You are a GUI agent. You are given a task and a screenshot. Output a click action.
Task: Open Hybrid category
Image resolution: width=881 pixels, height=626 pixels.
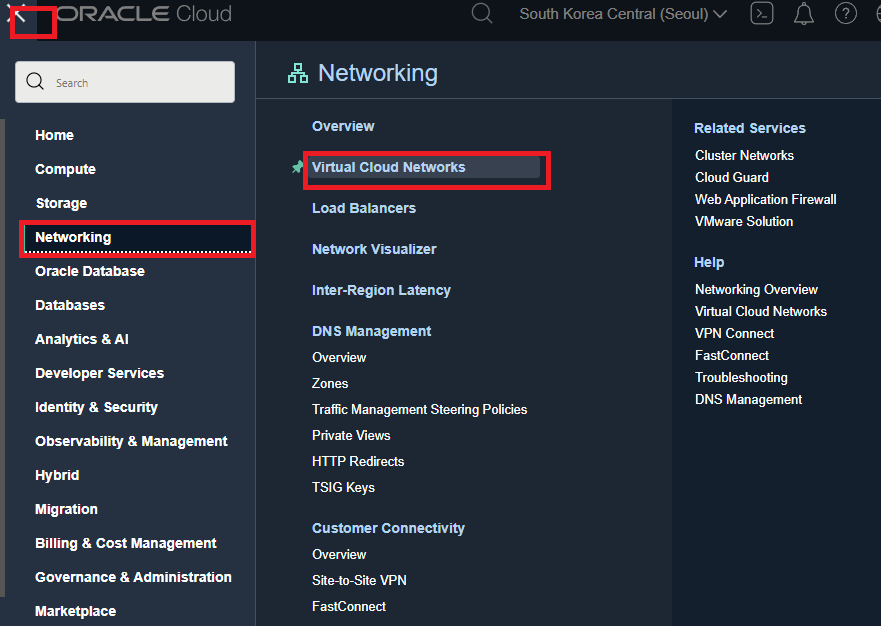[57, 475]
